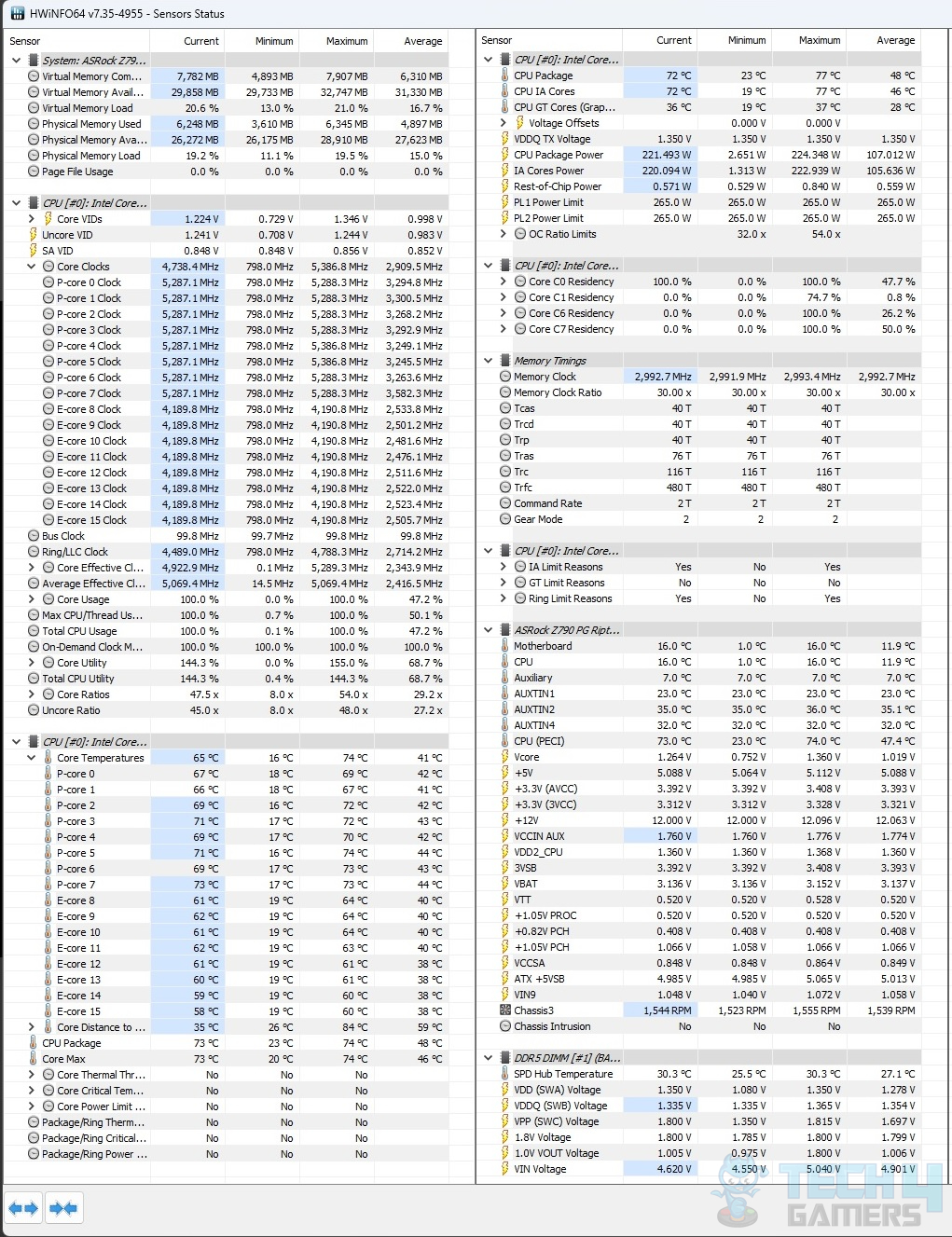The height and width of the screenshot is (1237, 952).
Task: Click the fan icon beside Chassis3
Action: point(505,1010)
